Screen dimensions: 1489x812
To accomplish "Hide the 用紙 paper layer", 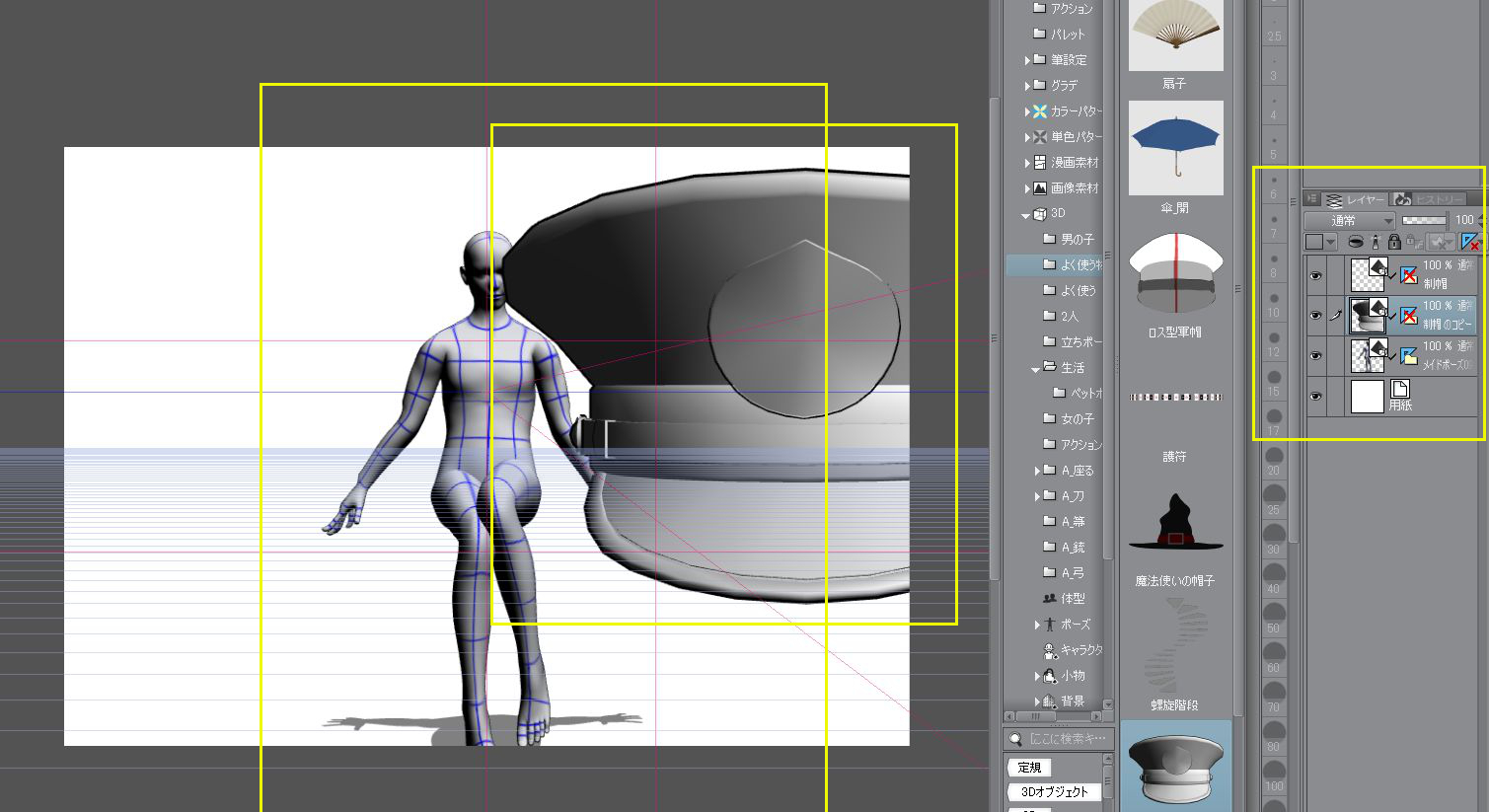I will pyautogui.click(x=1315, y=396).
